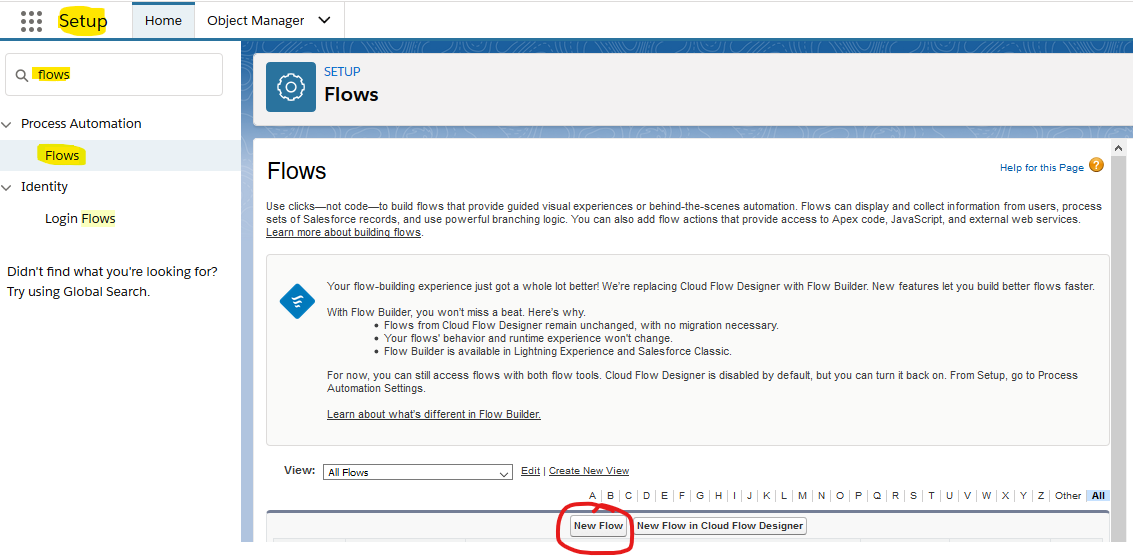Filter flows by letter S
The image size is (1133, 556).
point(913,496)
